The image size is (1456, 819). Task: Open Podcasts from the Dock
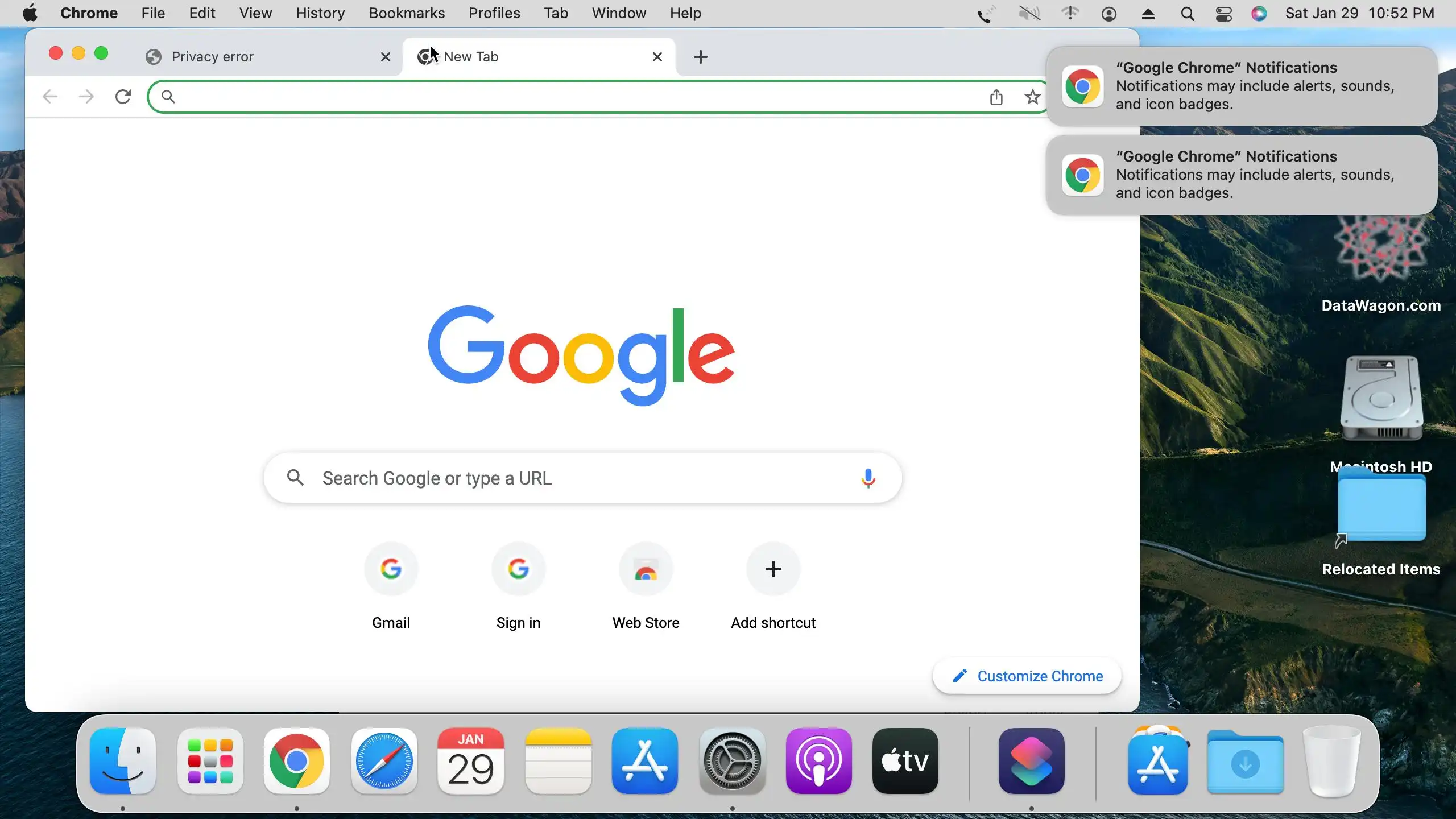click(818, 761)
